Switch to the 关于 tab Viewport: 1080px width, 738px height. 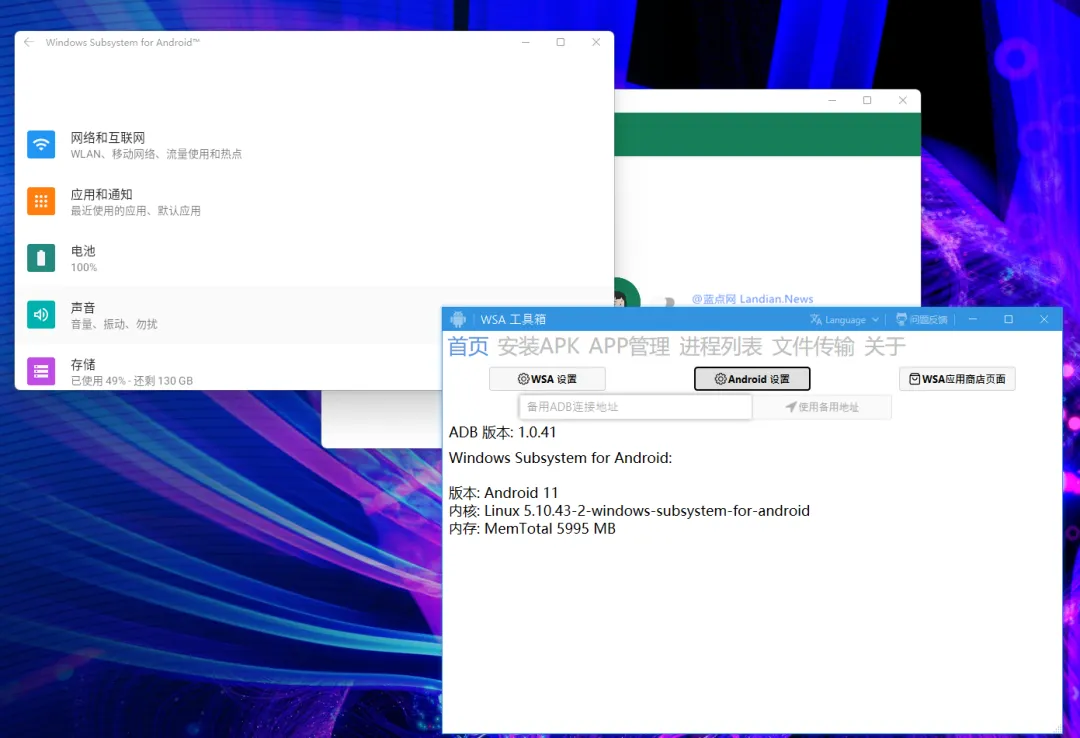(x=884, y=346)
